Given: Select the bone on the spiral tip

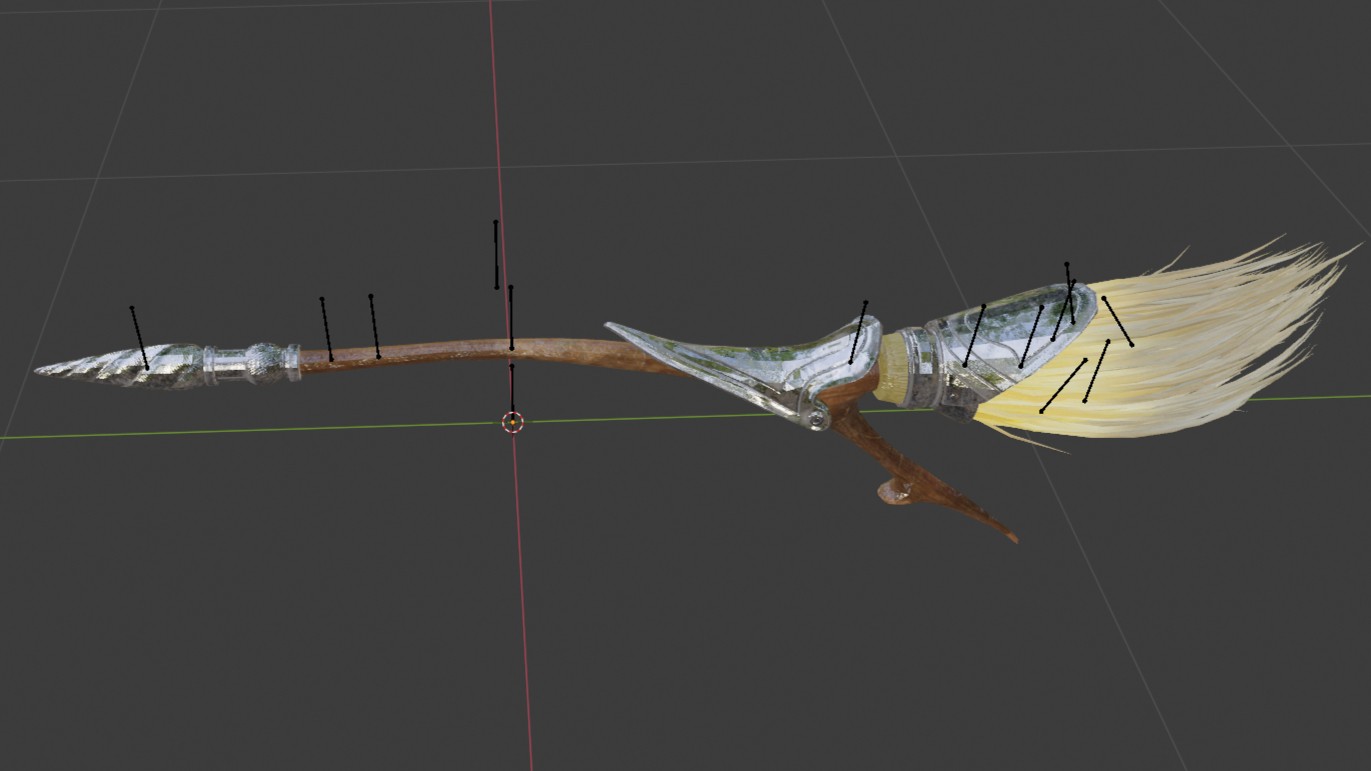Looking at the screenshot, I should [x=139, y=337].
